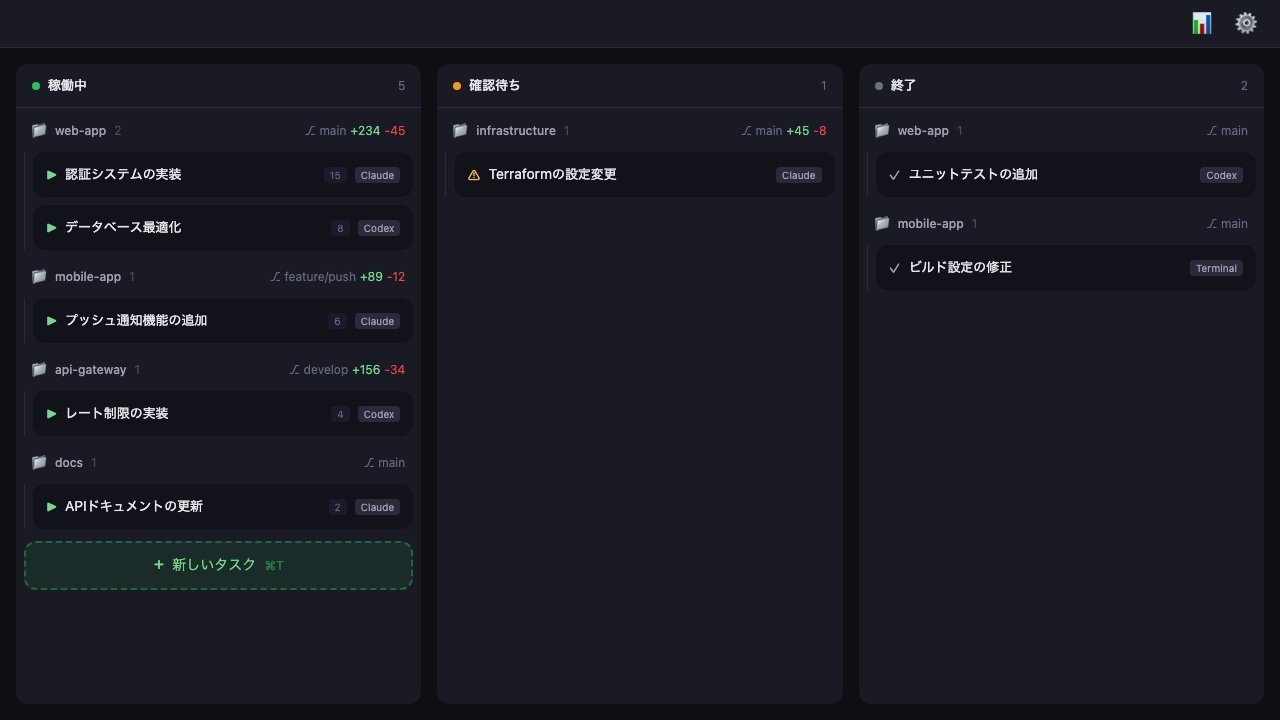Open the statistics bar chart icon
1280x720 pixels.
(1201, 23)
